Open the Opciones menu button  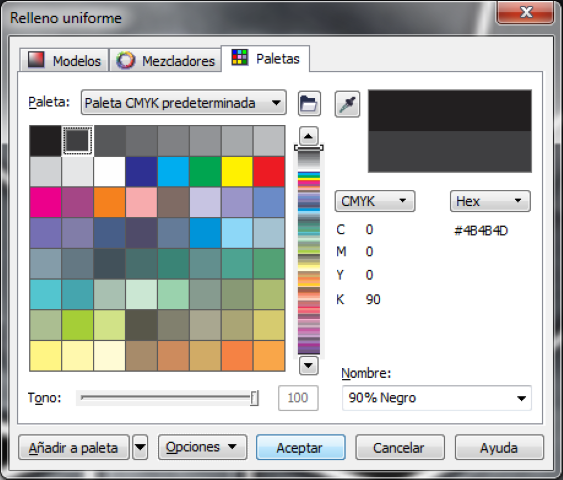tap(203, 447)
